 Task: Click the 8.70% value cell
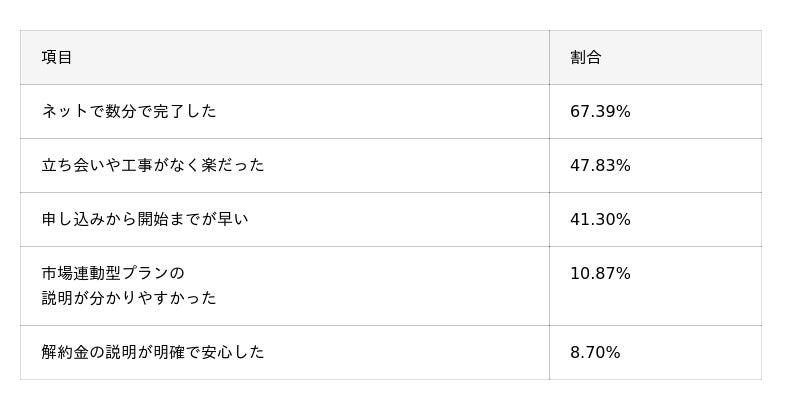click(595, 352)
